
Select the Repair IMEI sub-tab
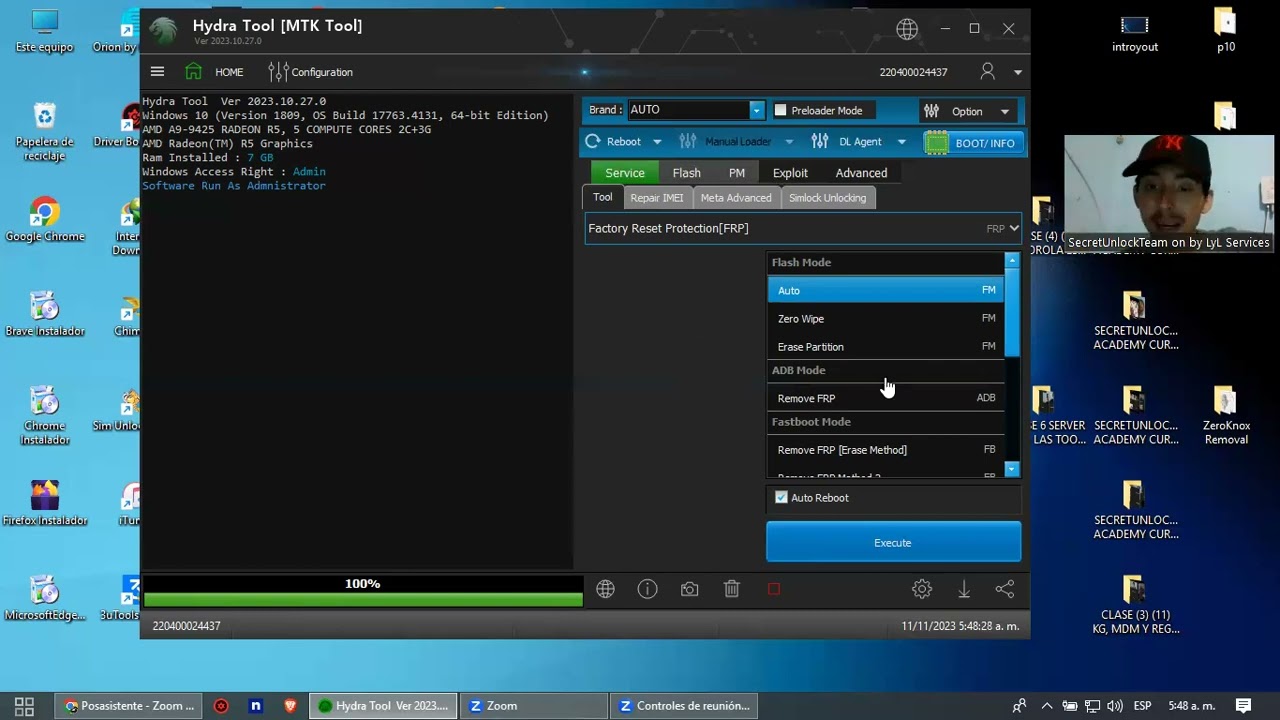657,198
